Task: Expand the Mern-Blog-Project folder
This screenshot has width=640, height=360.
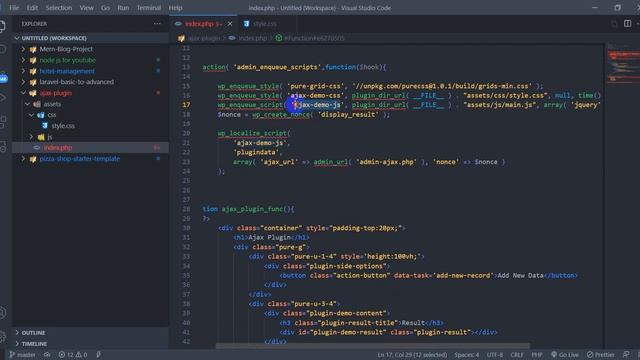Action: [x=23, y=49]
